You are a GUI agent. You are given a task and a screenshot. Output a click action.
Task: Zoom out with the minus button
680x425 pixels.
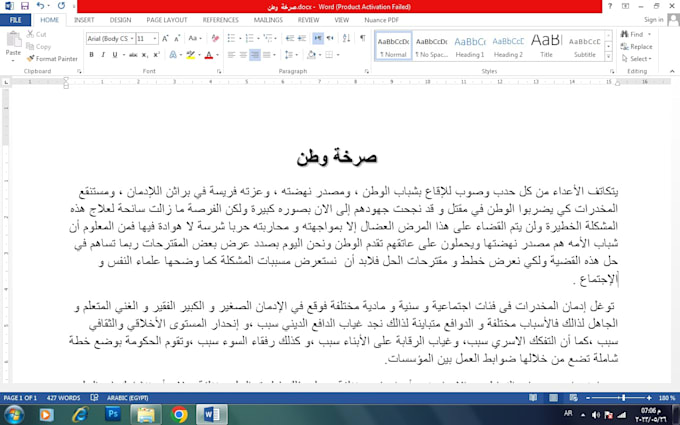point(588,398)
